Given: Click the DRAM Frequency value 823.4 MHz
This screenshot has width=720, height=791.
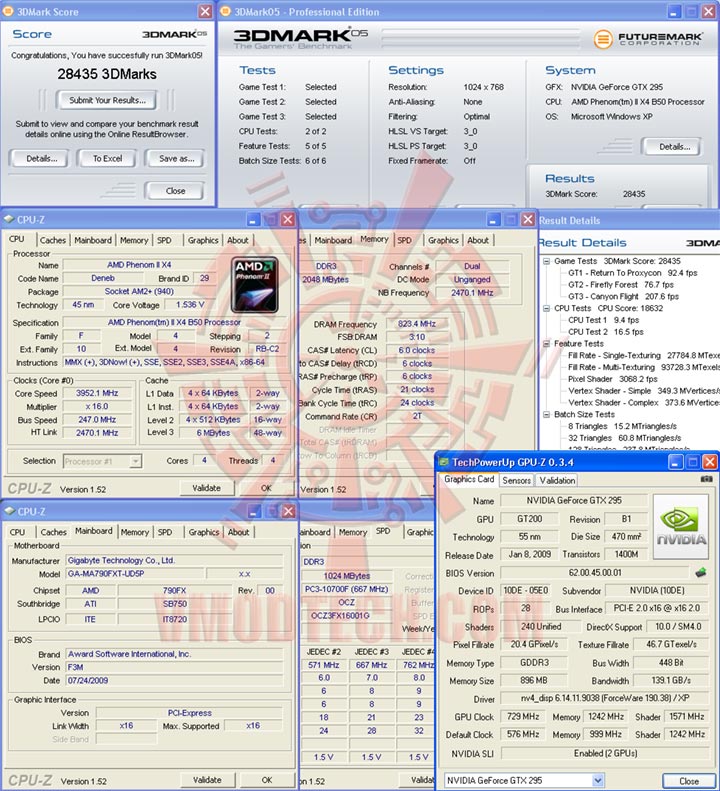Looking at the screenshot, I should [x=416, y=324].
